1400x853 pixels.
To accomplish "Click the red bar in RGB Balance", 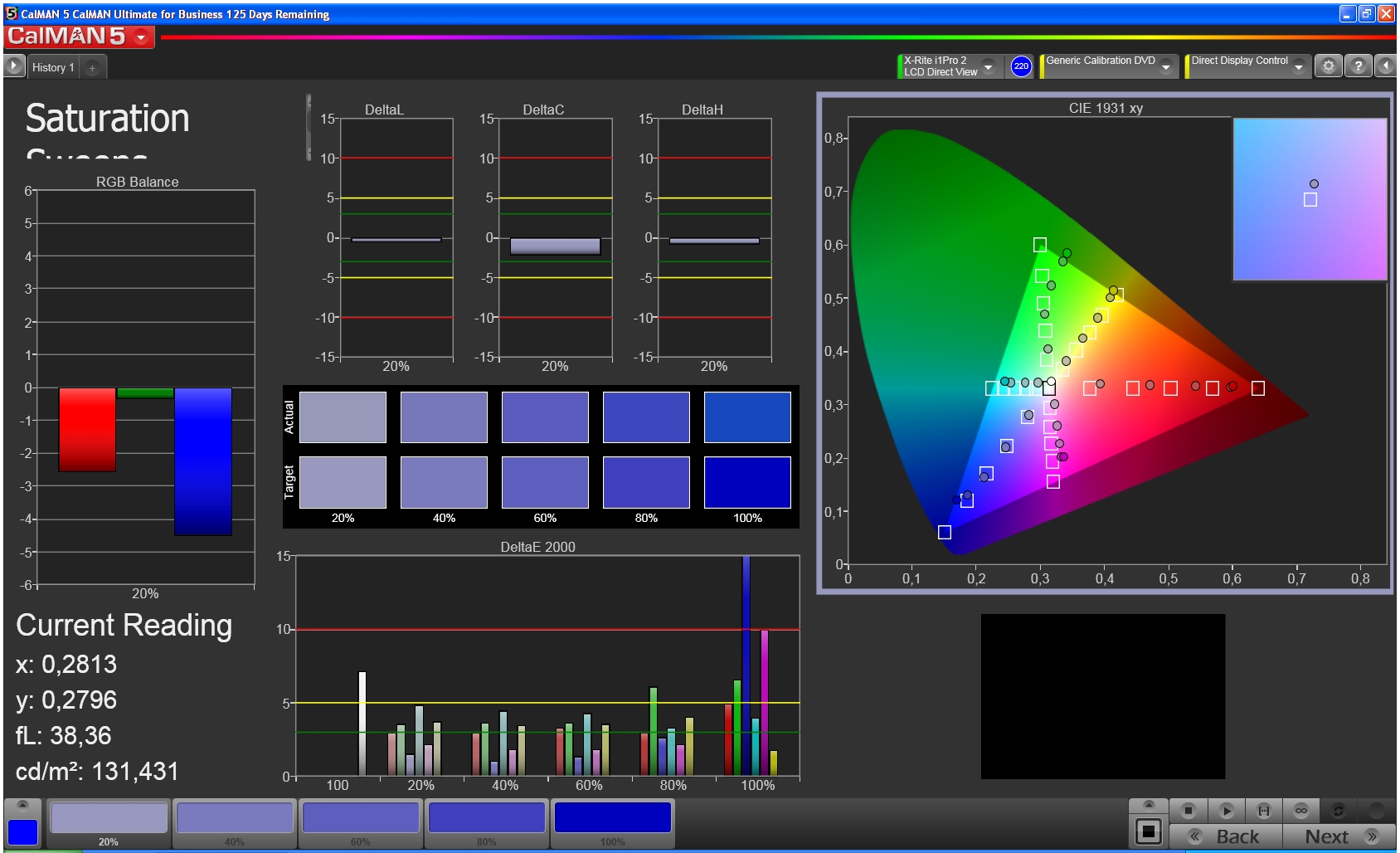I will [x=87, y=430].
